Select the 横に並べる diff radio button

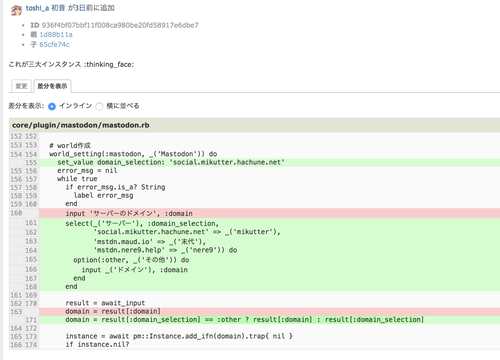pos(99,106)
